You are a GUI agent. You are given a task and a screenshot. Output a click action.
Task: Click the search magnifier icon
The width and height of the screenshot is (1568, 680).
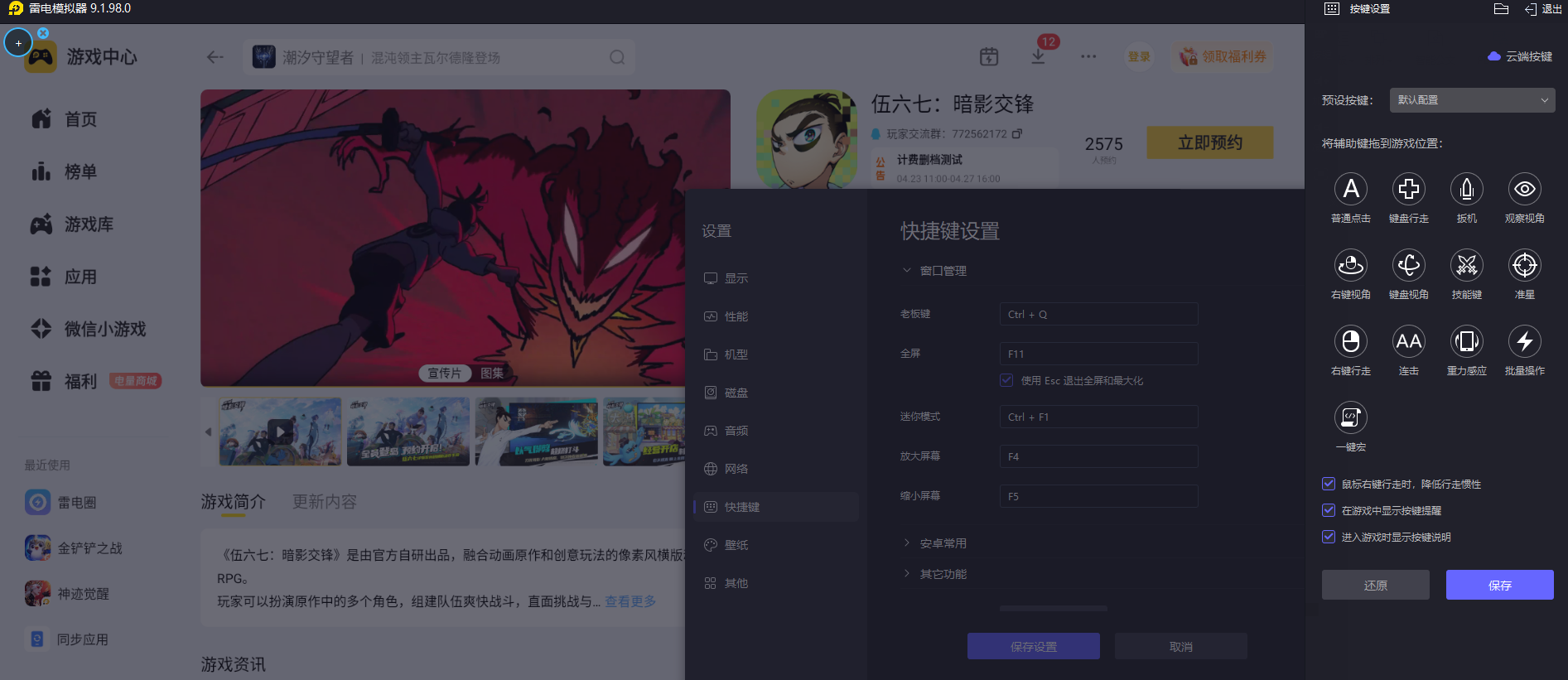point(617,57)
